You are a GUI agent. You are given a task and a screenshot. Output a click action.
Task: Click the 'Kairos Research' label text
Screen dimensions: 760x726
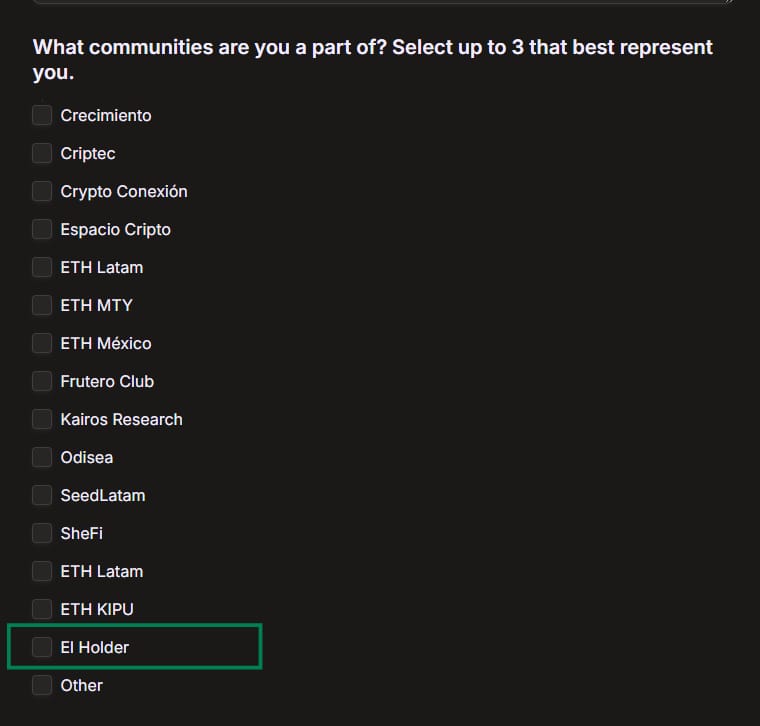click(122, 419)
